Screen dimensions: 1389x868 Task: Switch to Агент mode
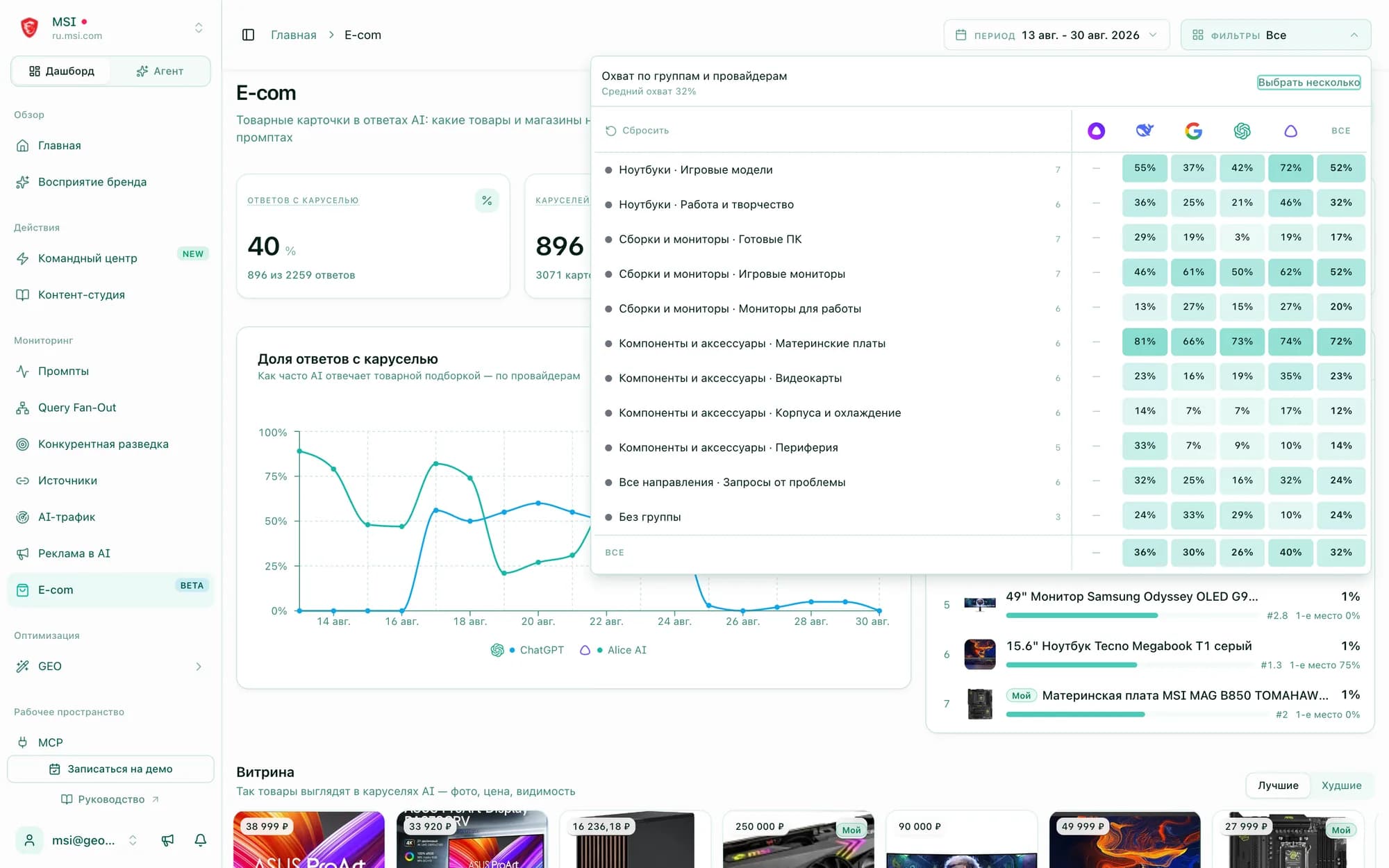[160, 71]
